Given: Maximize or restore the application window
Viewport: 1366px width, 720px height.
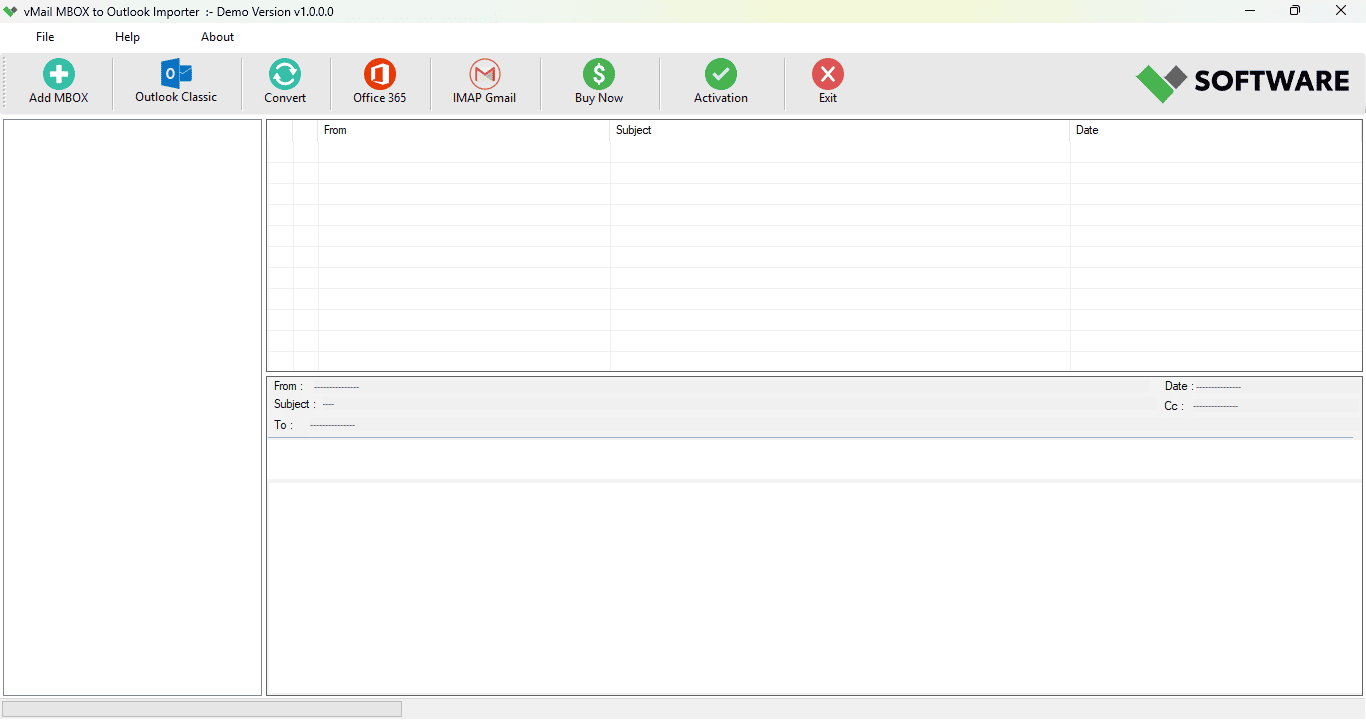Looking at the screenshot, I should pyautogui.click(x=1295, y=11).
